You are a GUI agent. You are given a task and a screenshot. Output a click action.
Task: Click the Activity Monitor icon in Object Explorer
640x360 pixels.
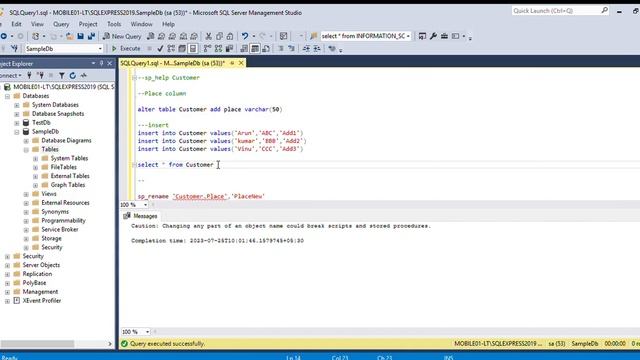pyautogui.click(x=84, y=76)
